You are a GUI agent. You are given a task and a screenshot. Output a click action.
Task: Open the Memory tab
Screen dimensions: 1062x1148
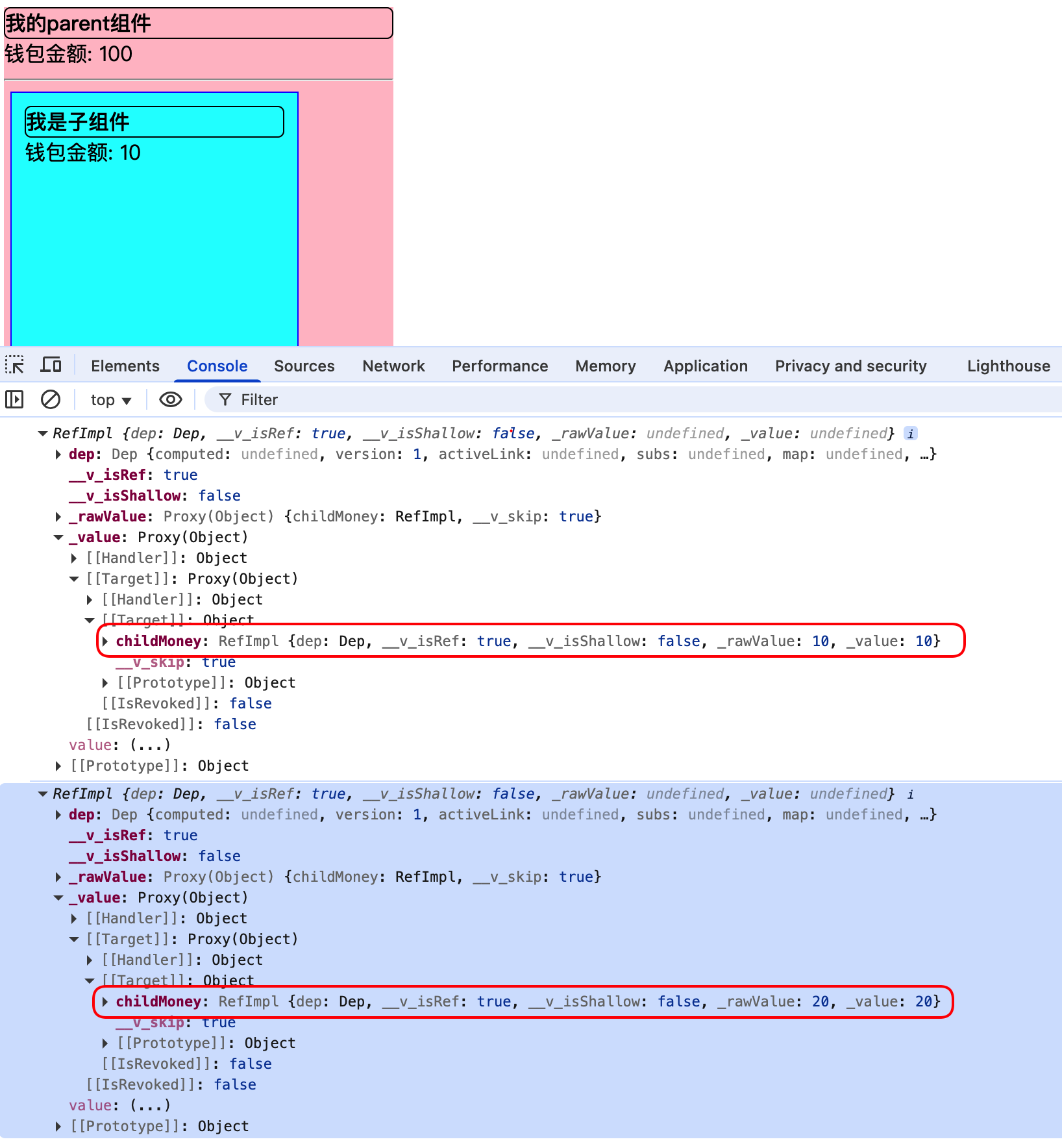coord(606,366)
